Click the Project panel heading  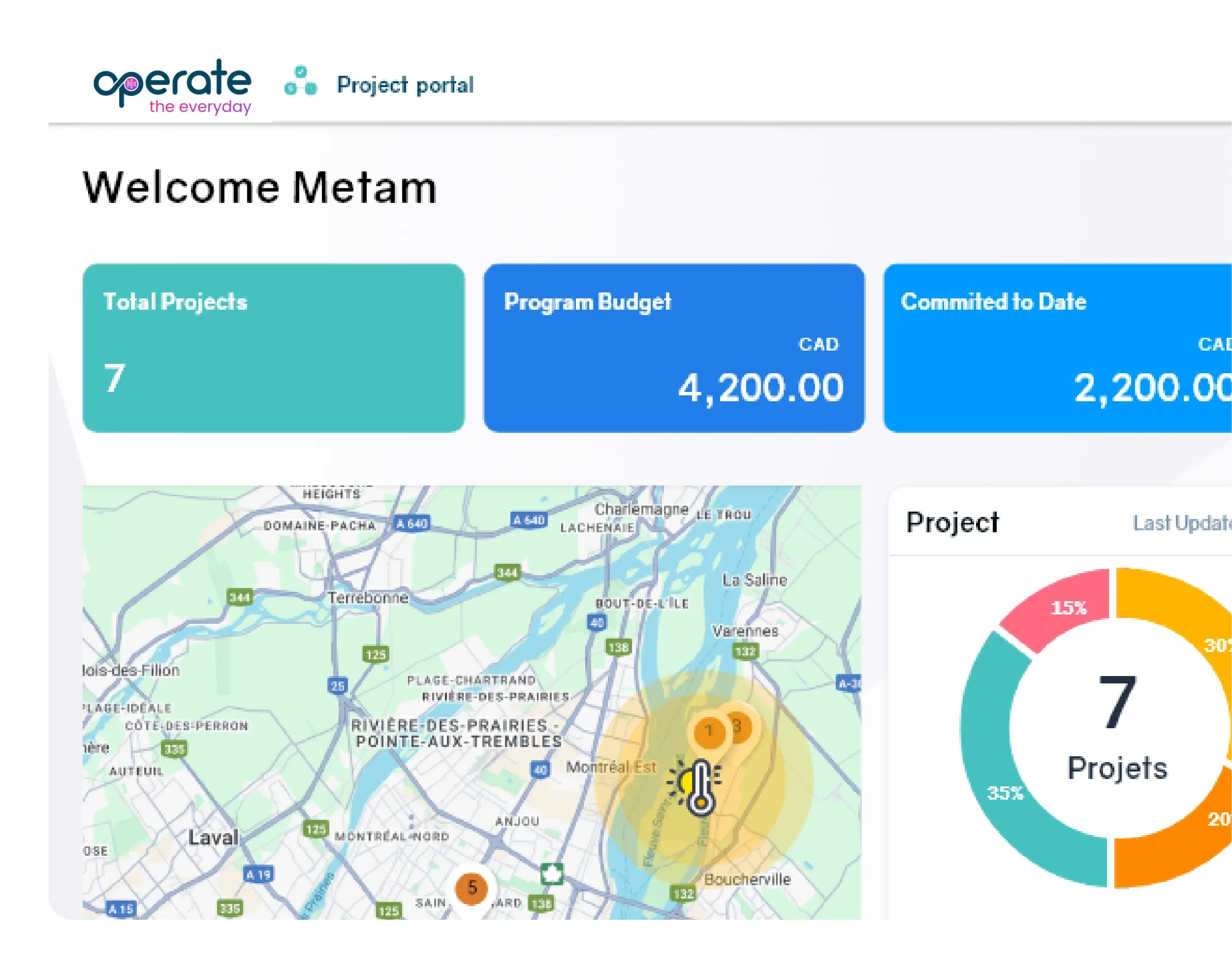point(952,522)
